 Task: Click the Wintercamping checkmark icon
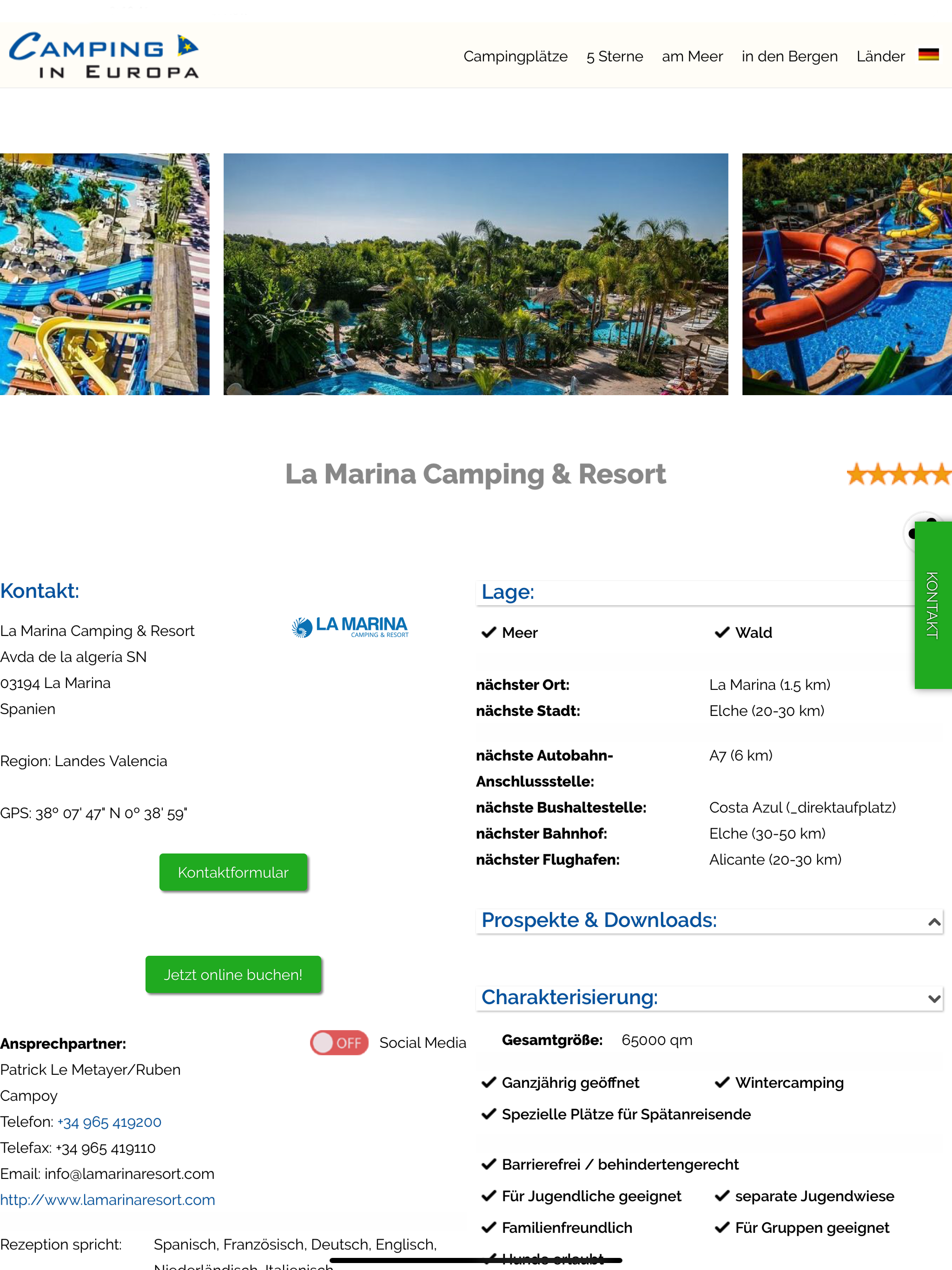click(722, 1083)
